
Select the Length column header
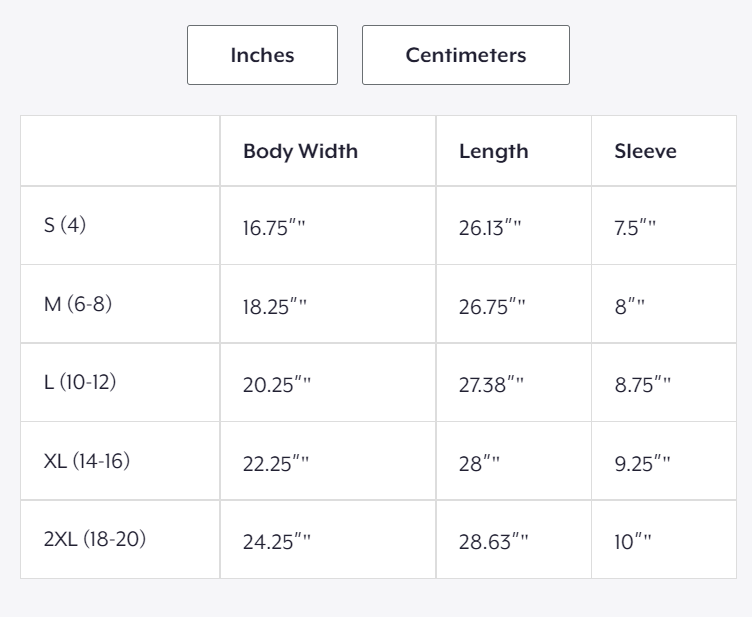494,152
